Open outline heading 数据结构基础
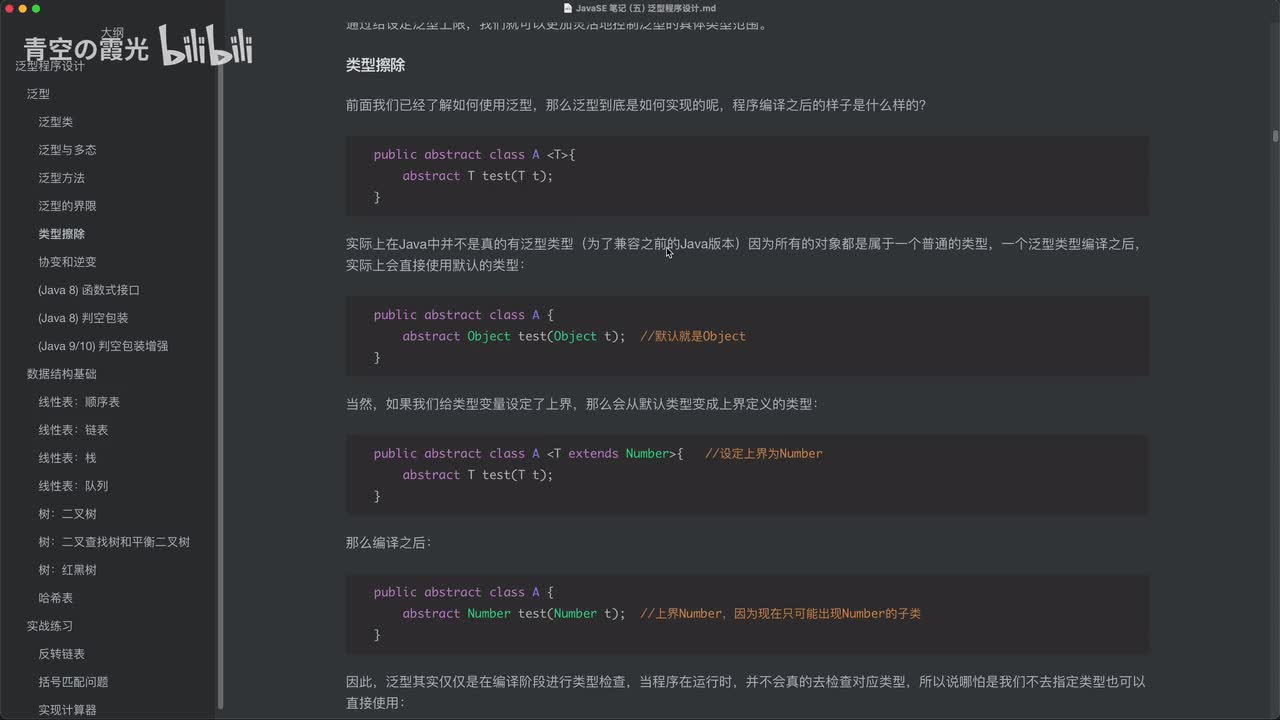This screenshot has width=1280, height=720. tap(62, 374)
